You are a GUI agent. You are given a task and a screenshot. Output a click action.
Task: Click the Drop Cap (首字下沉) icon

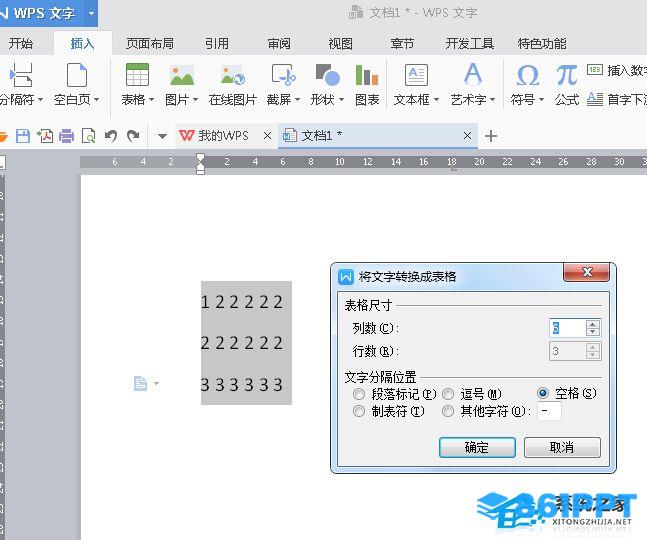595,99
